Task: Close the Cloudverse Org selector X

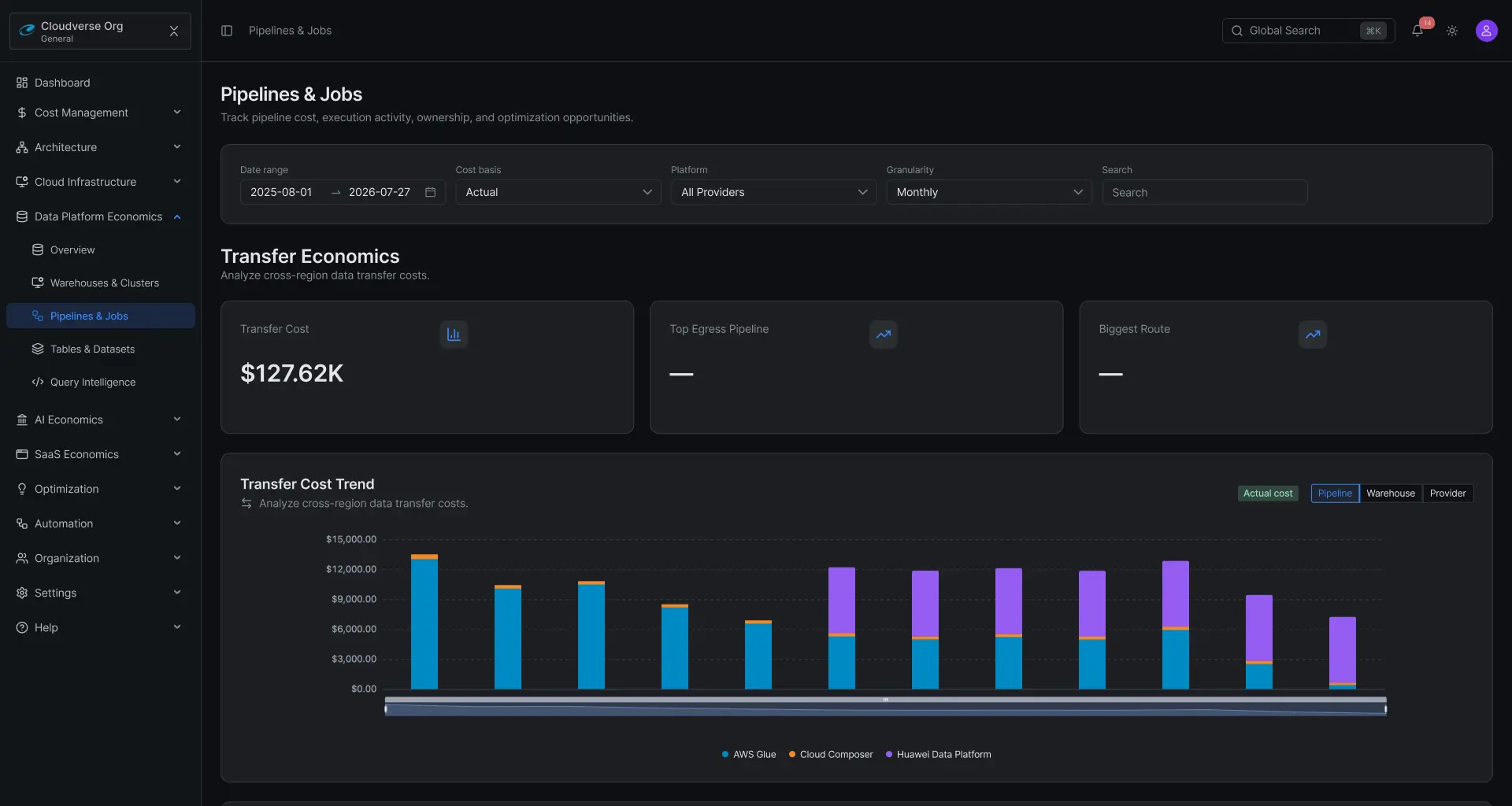Action: point(174,31)
